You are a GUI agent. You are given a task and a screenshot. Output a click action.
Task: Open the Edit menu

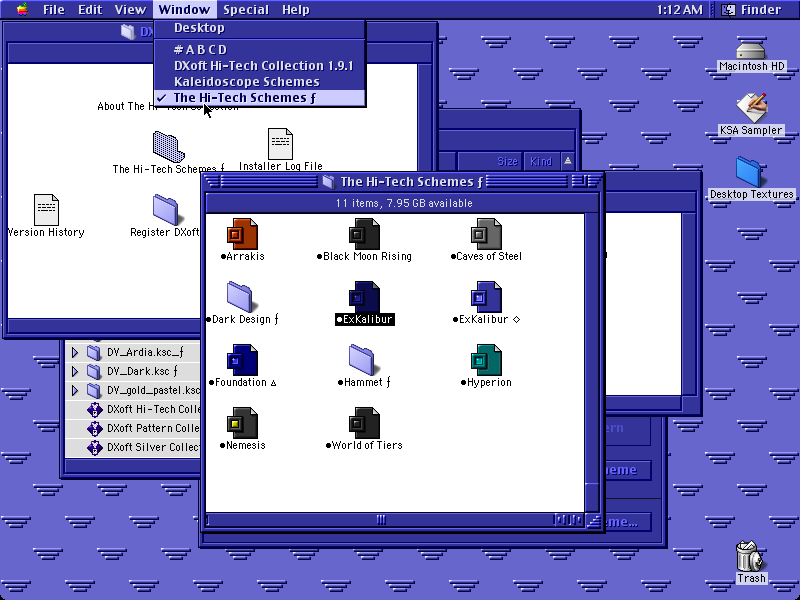coord(90,10)
